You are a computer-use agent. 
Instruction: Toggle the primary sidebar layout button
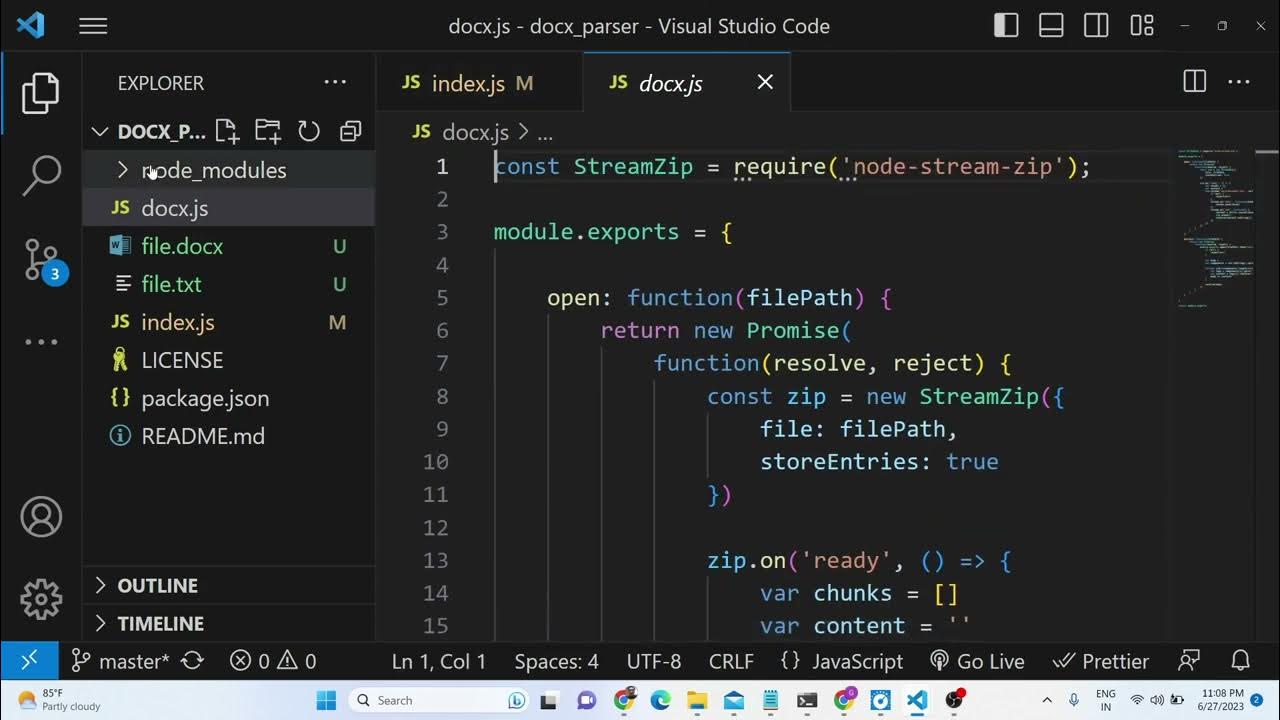point(1006,26)
